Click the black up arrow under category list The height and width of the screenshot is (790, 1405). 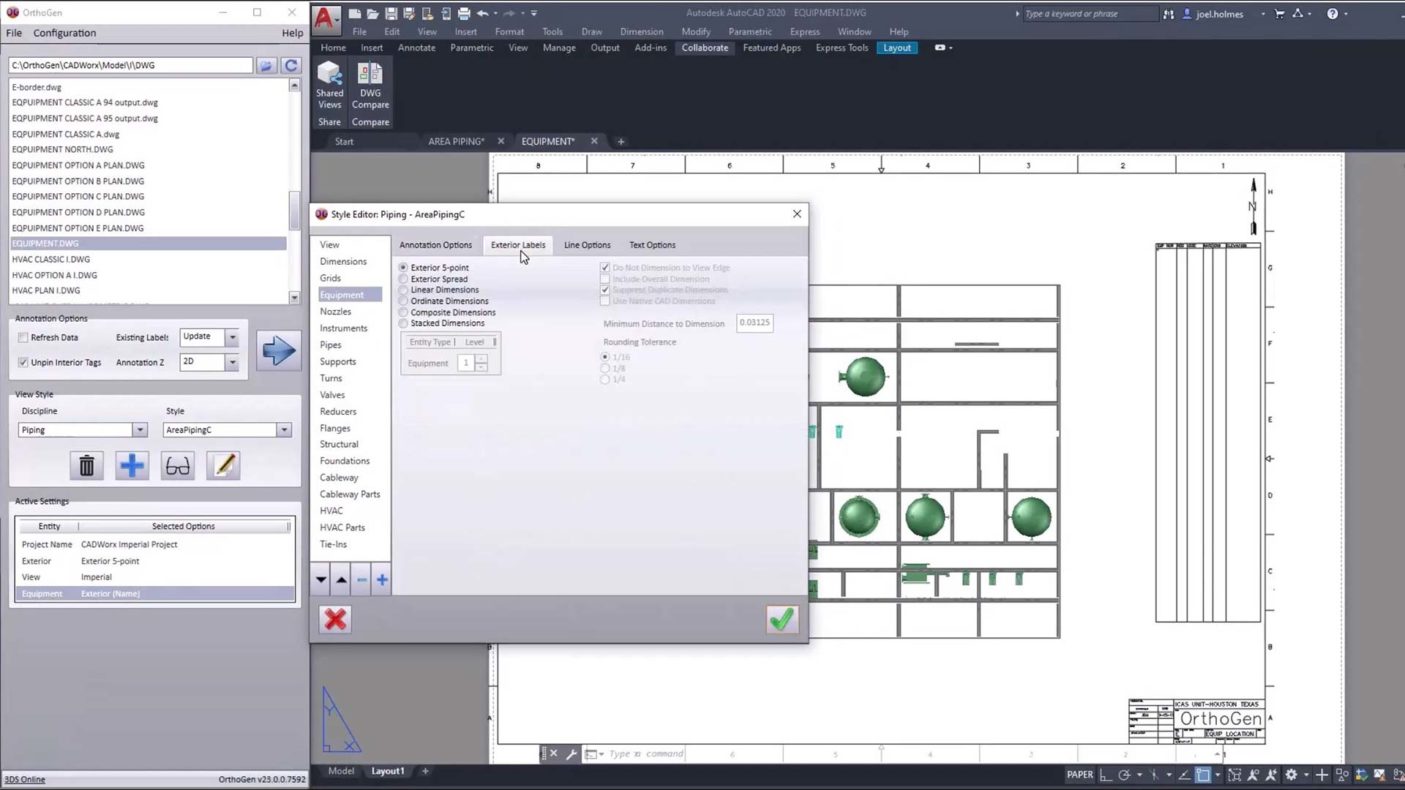pos(341,580)
